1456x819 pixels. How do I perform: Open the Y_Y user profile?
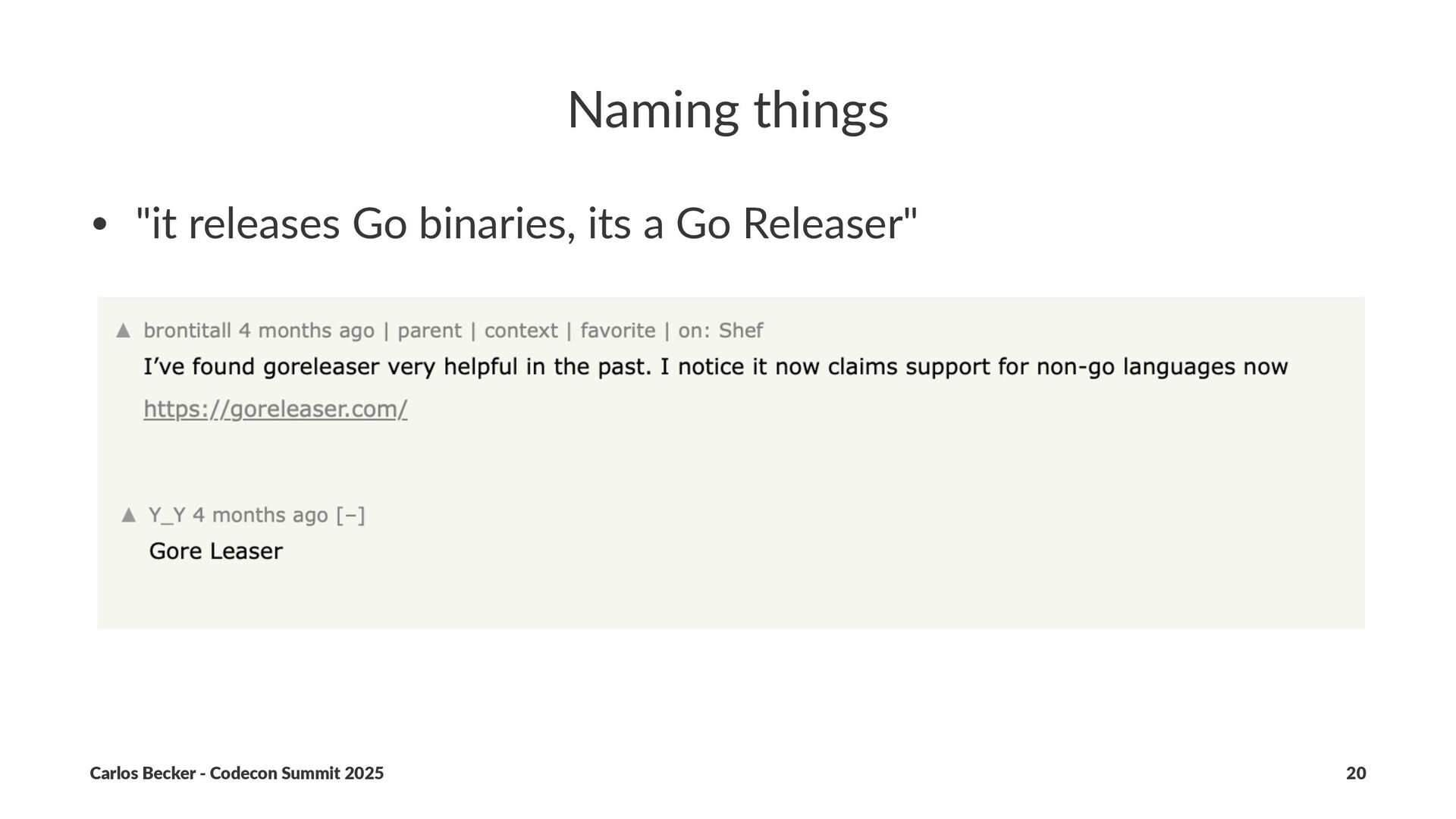pyautogui.click(x=167, y=516)
